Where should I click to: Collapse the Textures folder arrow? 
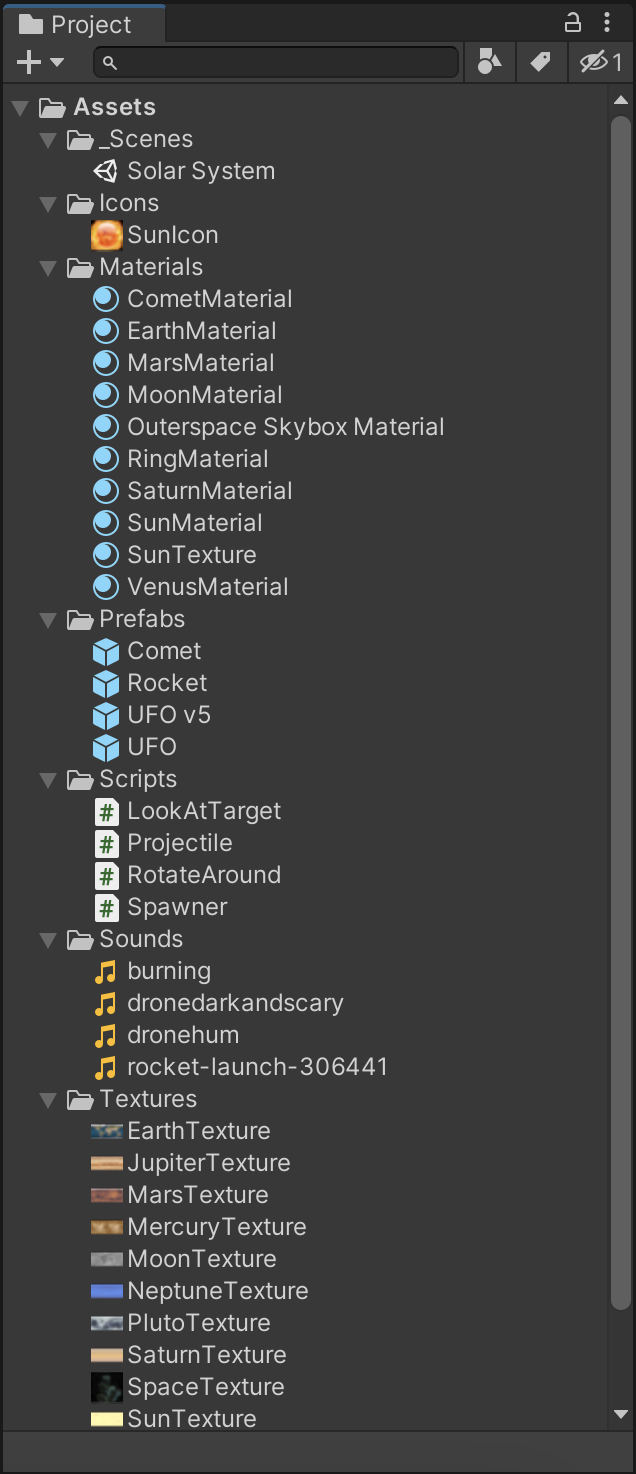48,1099
